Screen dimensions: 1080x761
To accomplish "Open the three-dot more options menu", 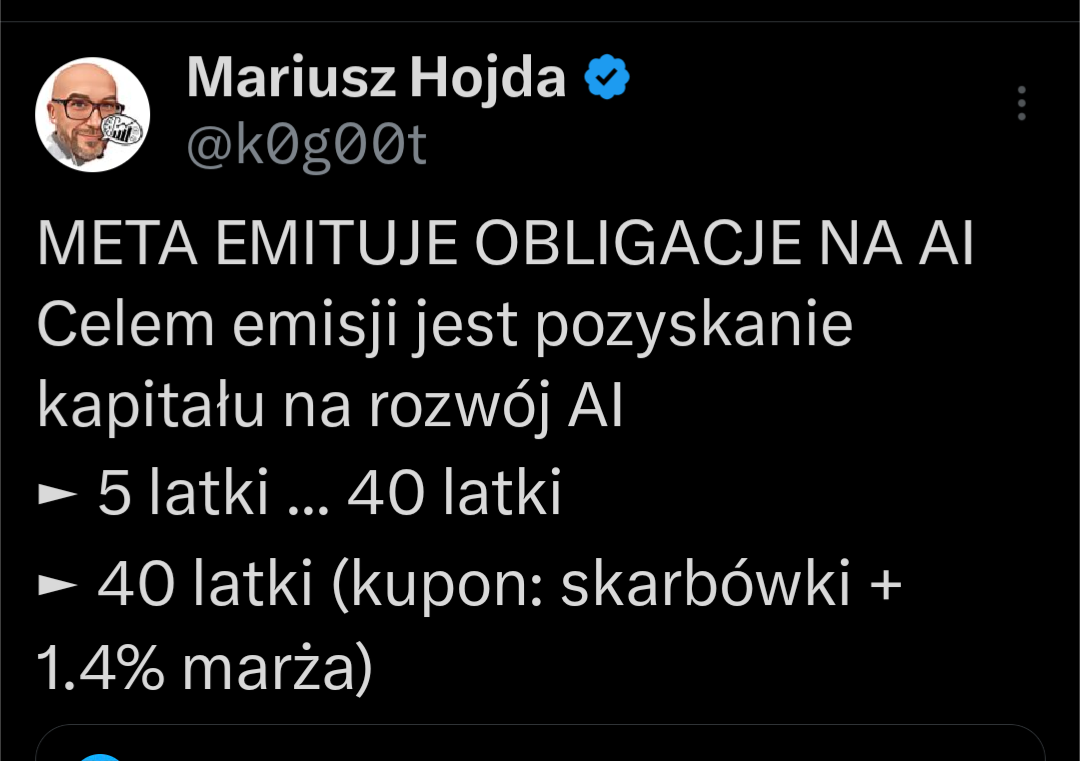I will click(1021, 103).
